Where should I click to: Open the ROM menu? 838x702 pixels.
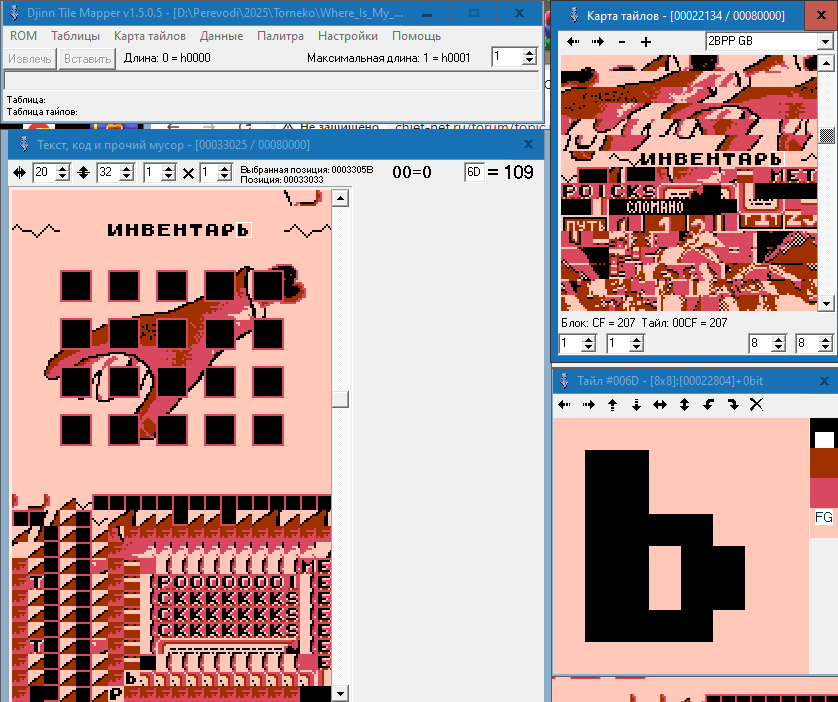[x=24, y=36]
